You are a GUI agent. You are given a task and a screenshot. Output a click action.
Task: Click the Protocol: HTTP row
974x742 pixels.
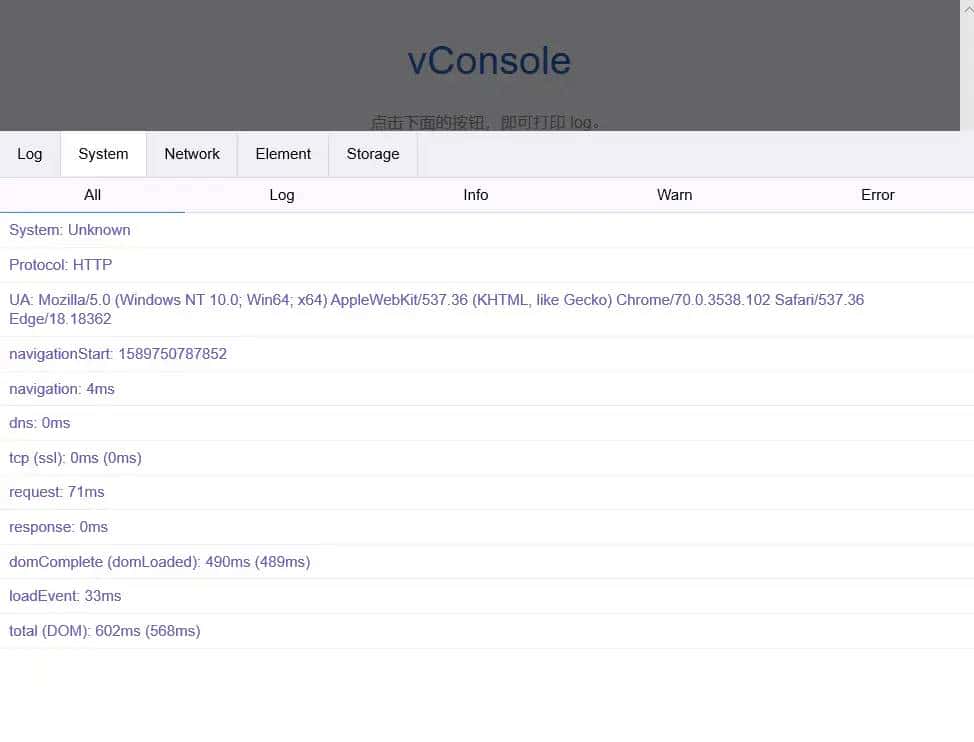click(x=62, y=264)
